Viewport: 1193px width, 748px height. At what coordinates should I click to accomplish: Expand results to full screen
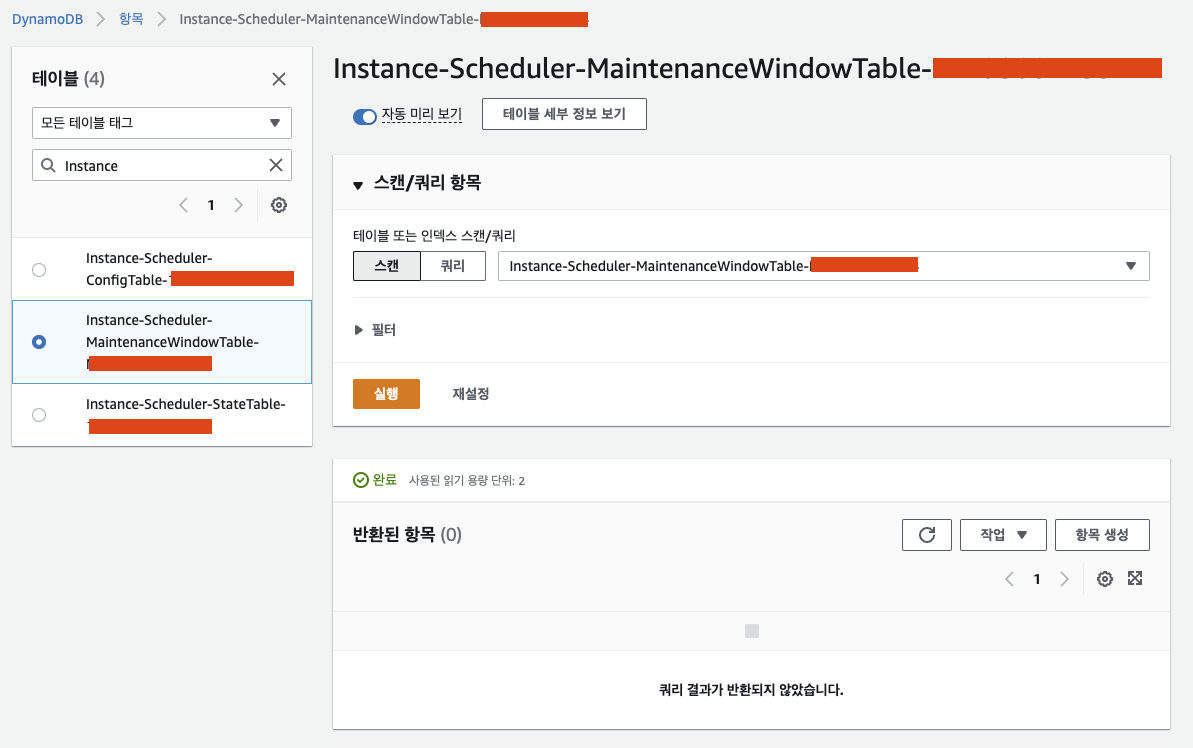[1135, 578]
